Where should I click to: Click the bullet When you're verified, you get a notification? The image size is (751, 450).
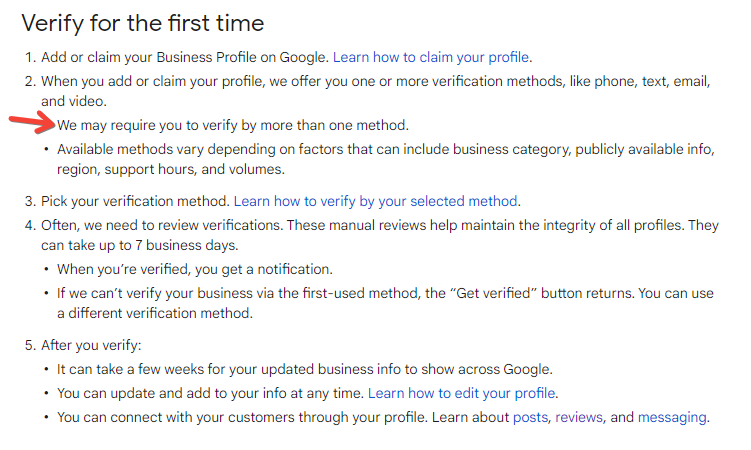coord(194,270)
